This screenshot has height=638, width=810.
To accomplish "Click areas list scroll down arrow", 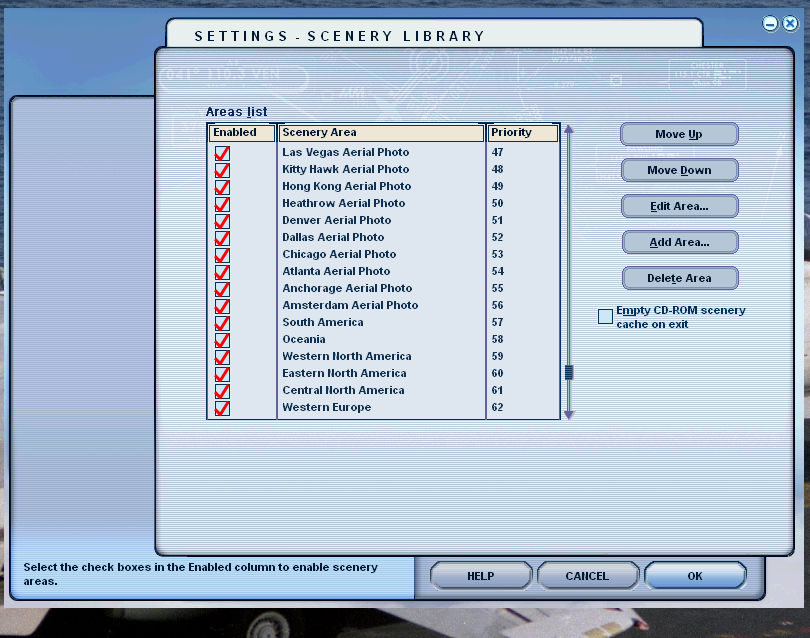I will coord(569,415).
